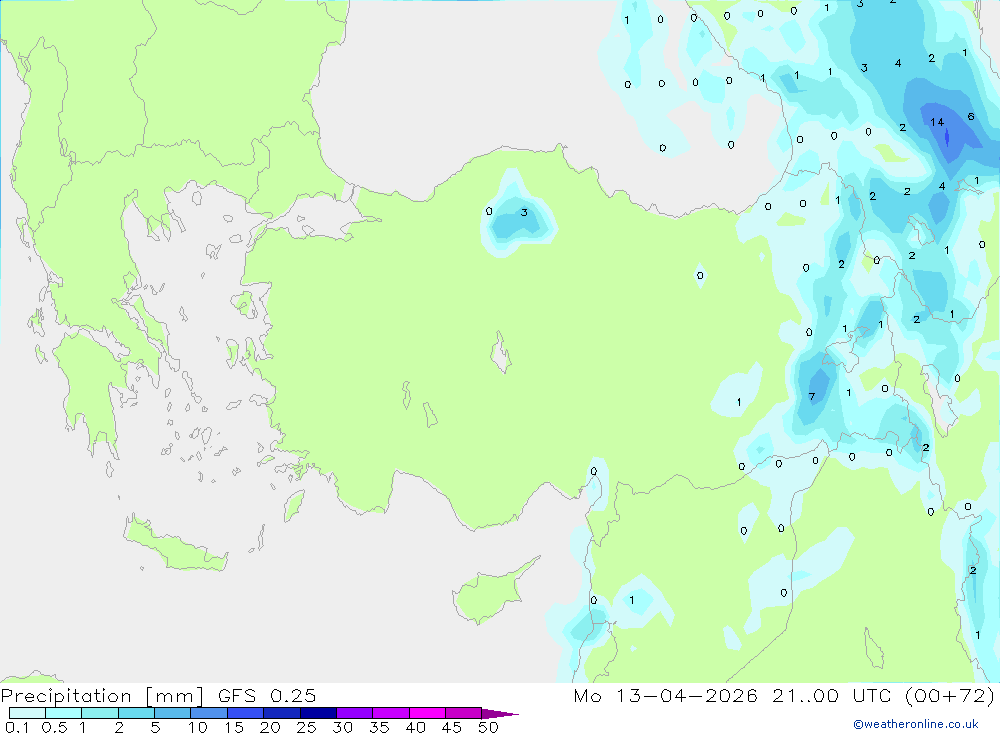Click legend label '50'
Screen dimensions: 1000x733
pos(488,727)
